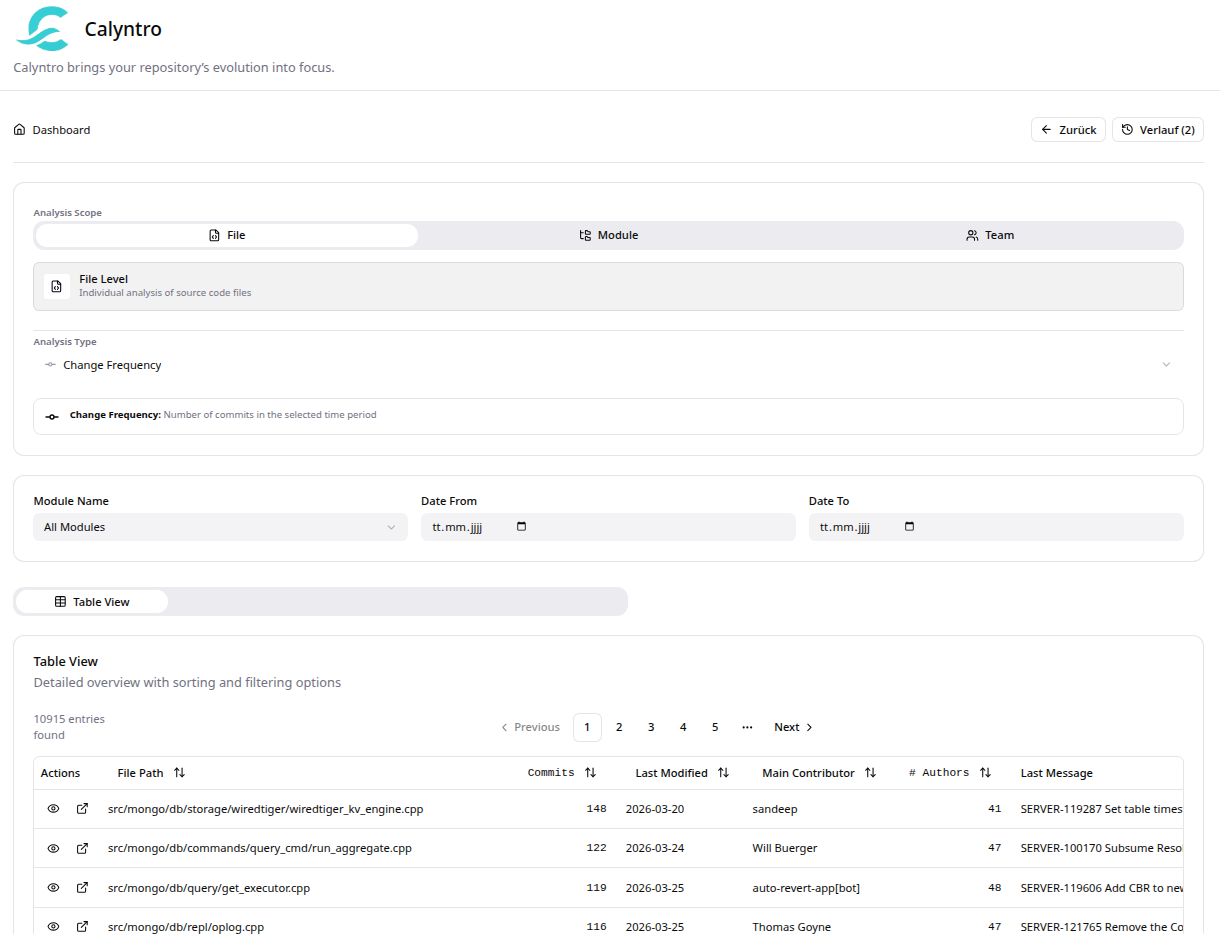
Task: Open the get_executor.cpp file path link
Action: [x=208, y=887]
